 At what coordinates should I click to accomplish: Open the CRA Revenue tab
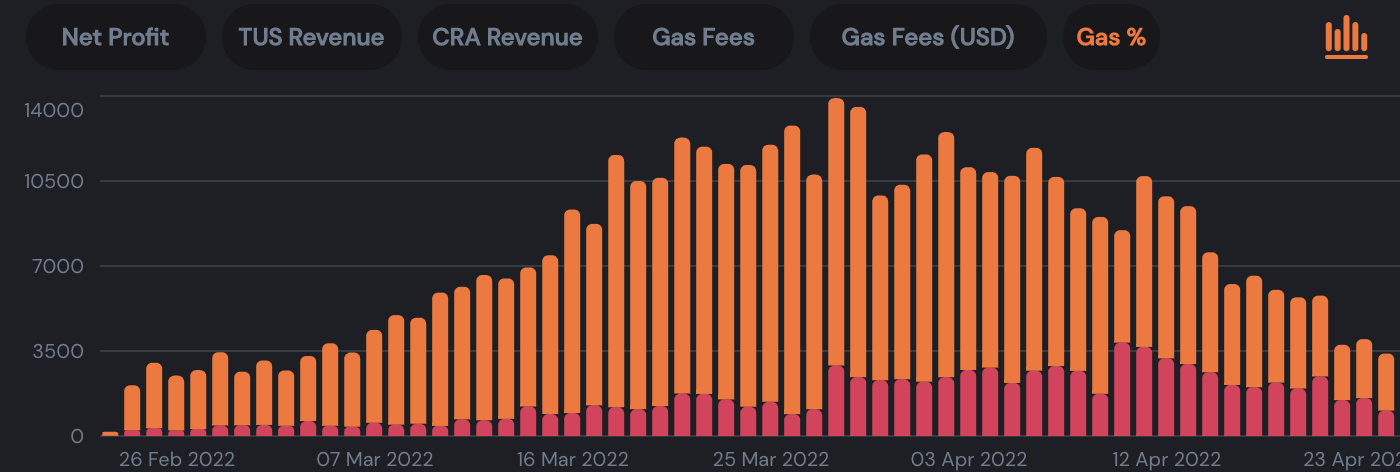507,37
